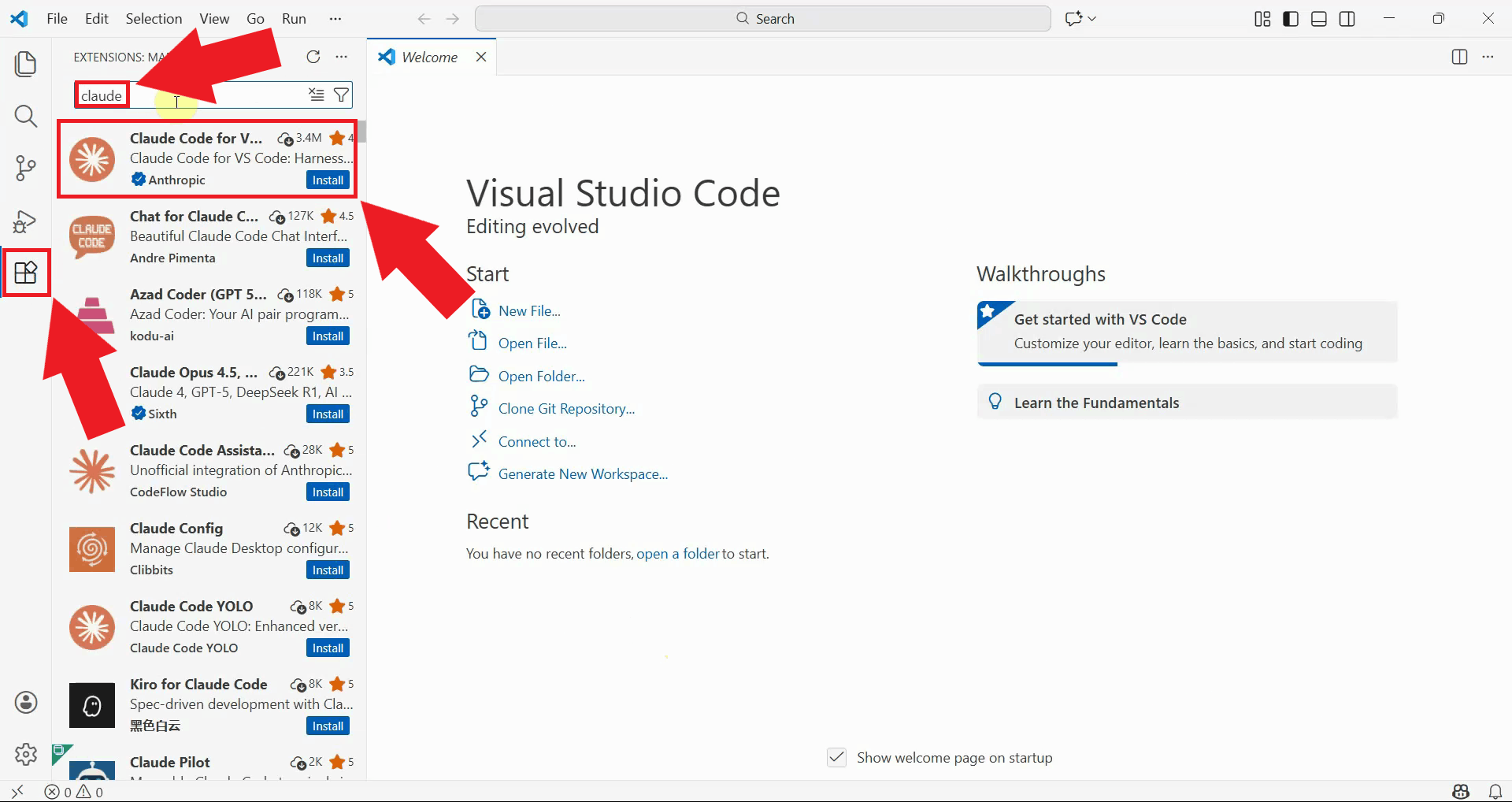Open the extensions view more actions menu
The image size is (1512, 802).
coord(341,57)
